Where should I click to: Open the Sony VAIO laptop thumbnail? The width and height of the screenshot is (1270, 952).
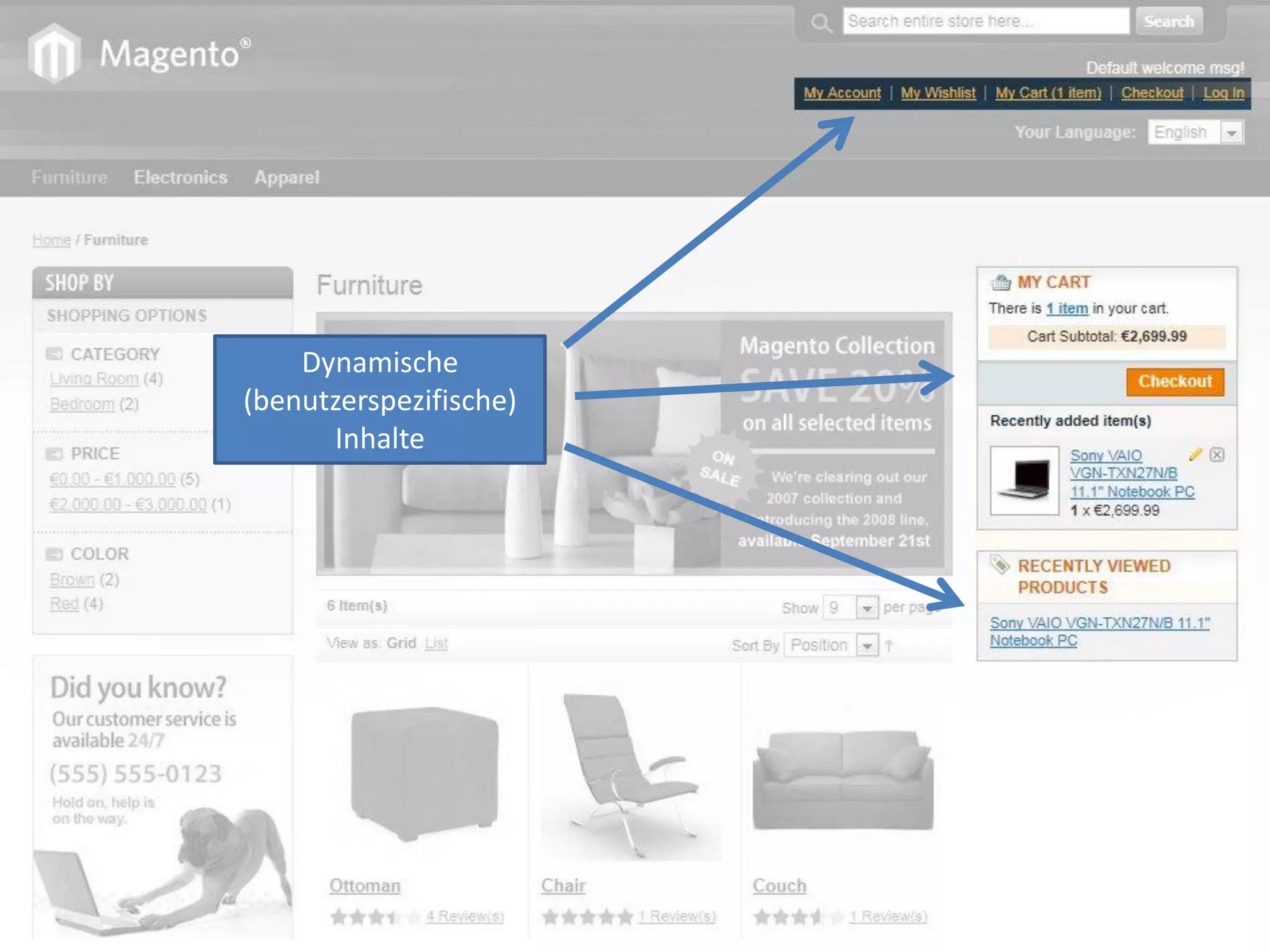(1024, 480)
